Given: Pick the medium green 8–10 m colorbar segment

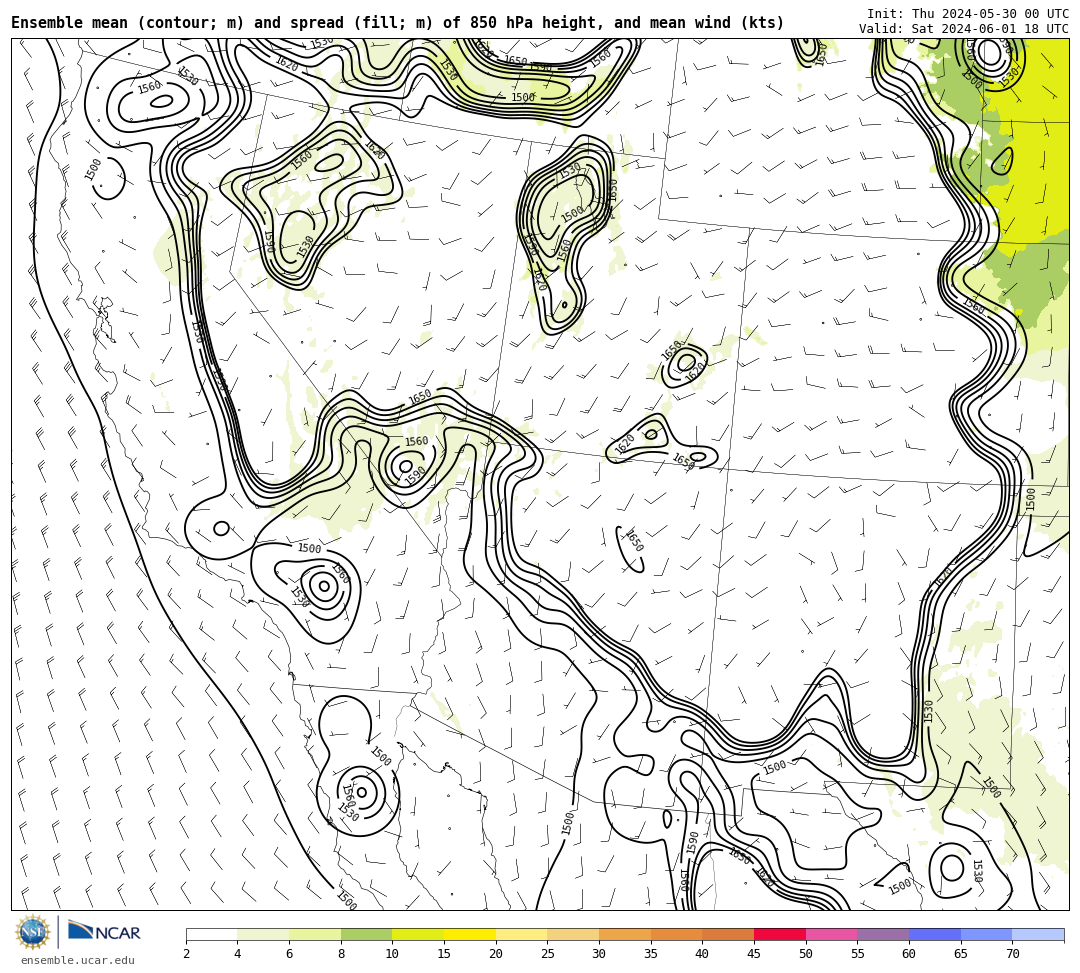Looking at the screenshot, I should (366, 934).
